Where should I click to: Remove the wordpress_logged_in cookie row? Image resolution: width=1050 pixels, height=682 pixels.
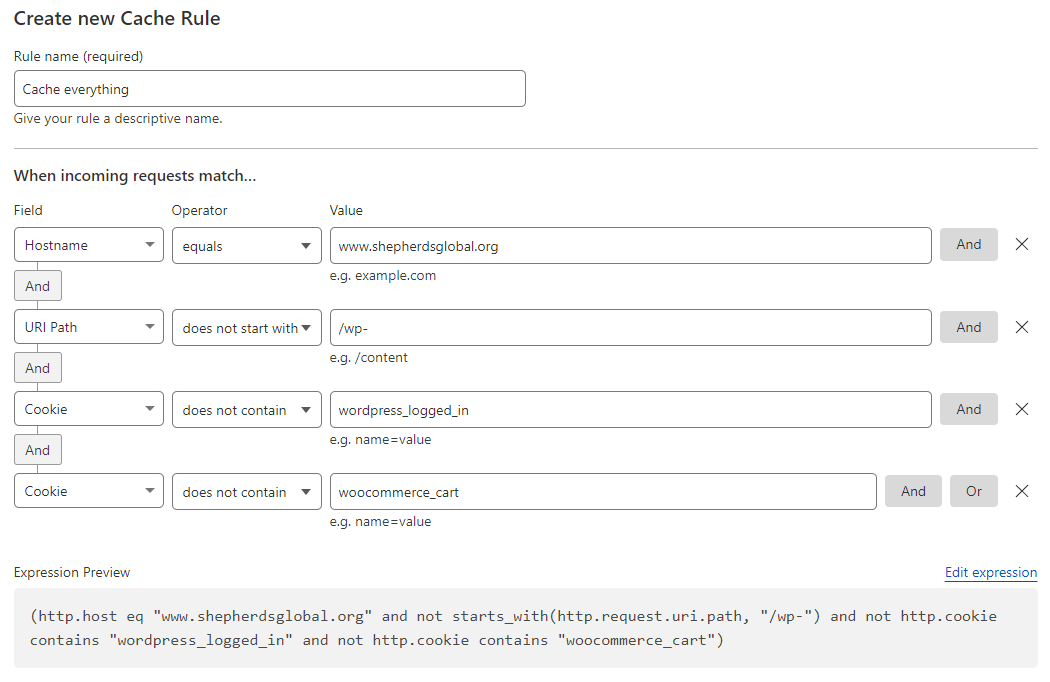(1022, 409)
